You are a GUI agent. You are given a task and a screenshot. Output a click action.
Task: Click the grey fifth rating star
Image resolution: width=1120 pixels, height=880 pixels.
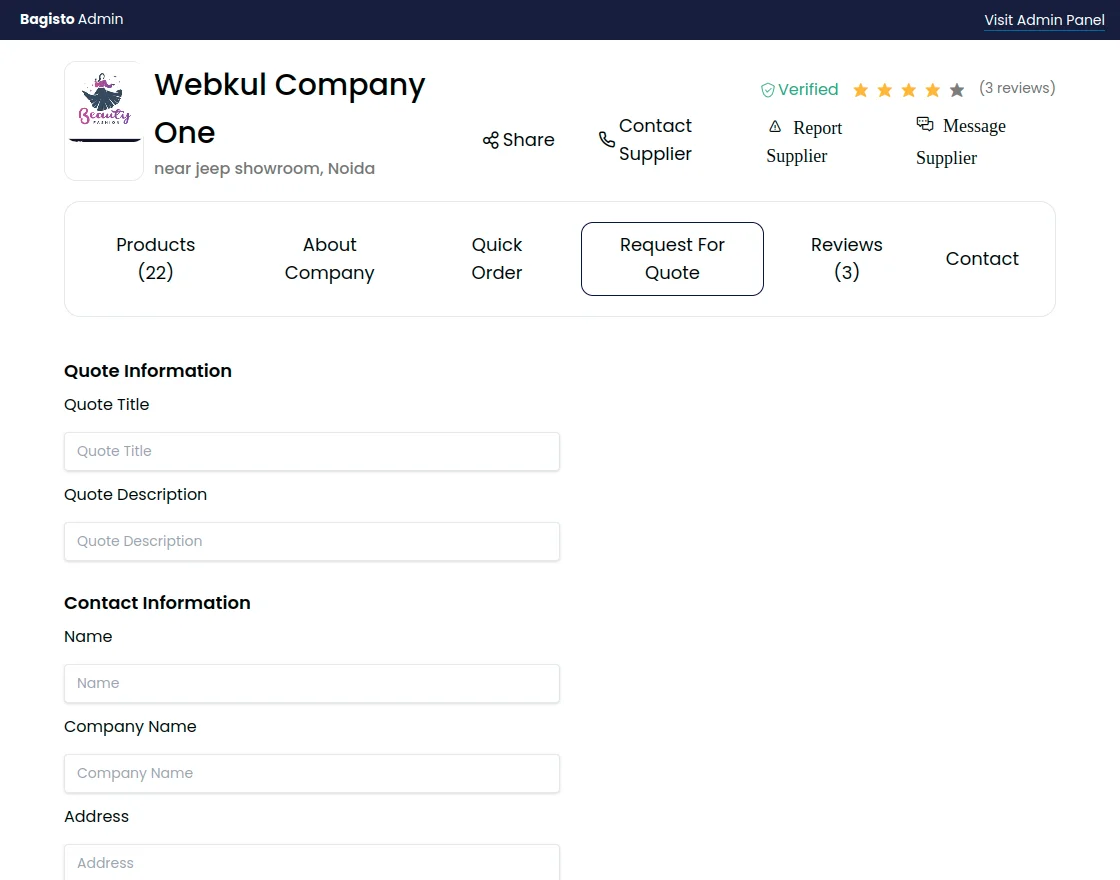click(x=957, y=91)
